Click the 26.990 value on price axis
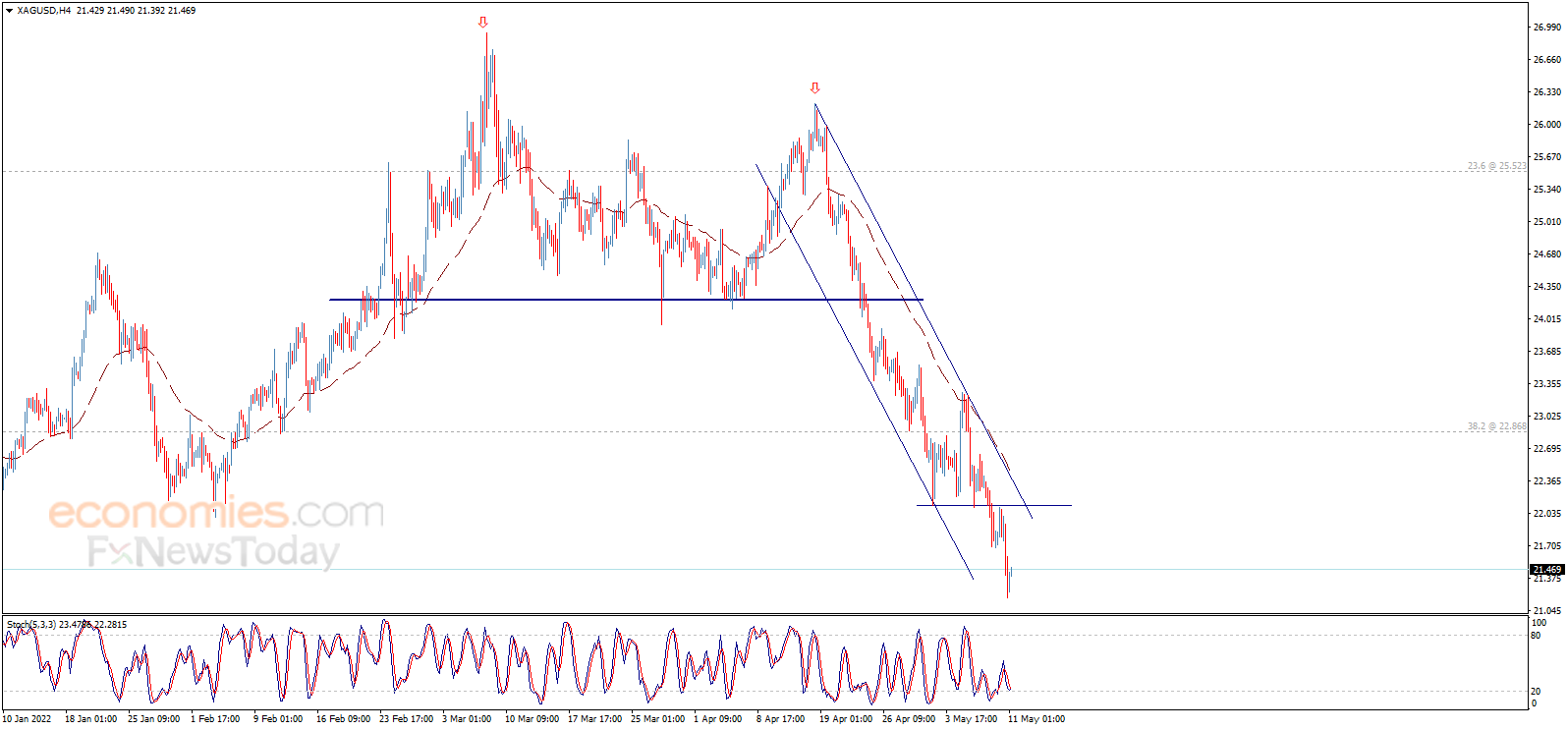This screenshot has width=1568, height=730. click(x=1546, y=28)
